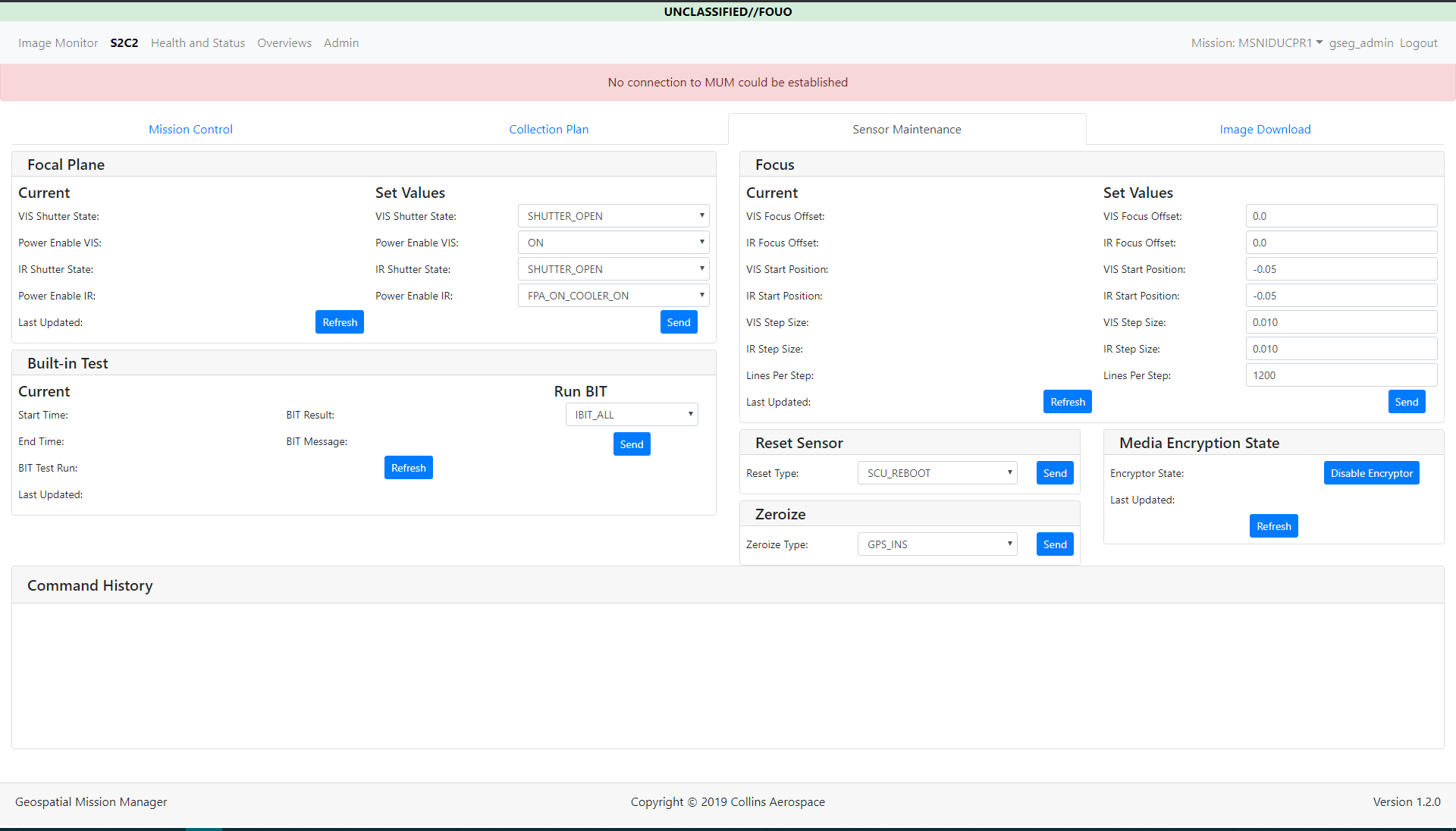Send the Zeroize command
This screenshot has width=1456, height=831.
coord(1055,544)
